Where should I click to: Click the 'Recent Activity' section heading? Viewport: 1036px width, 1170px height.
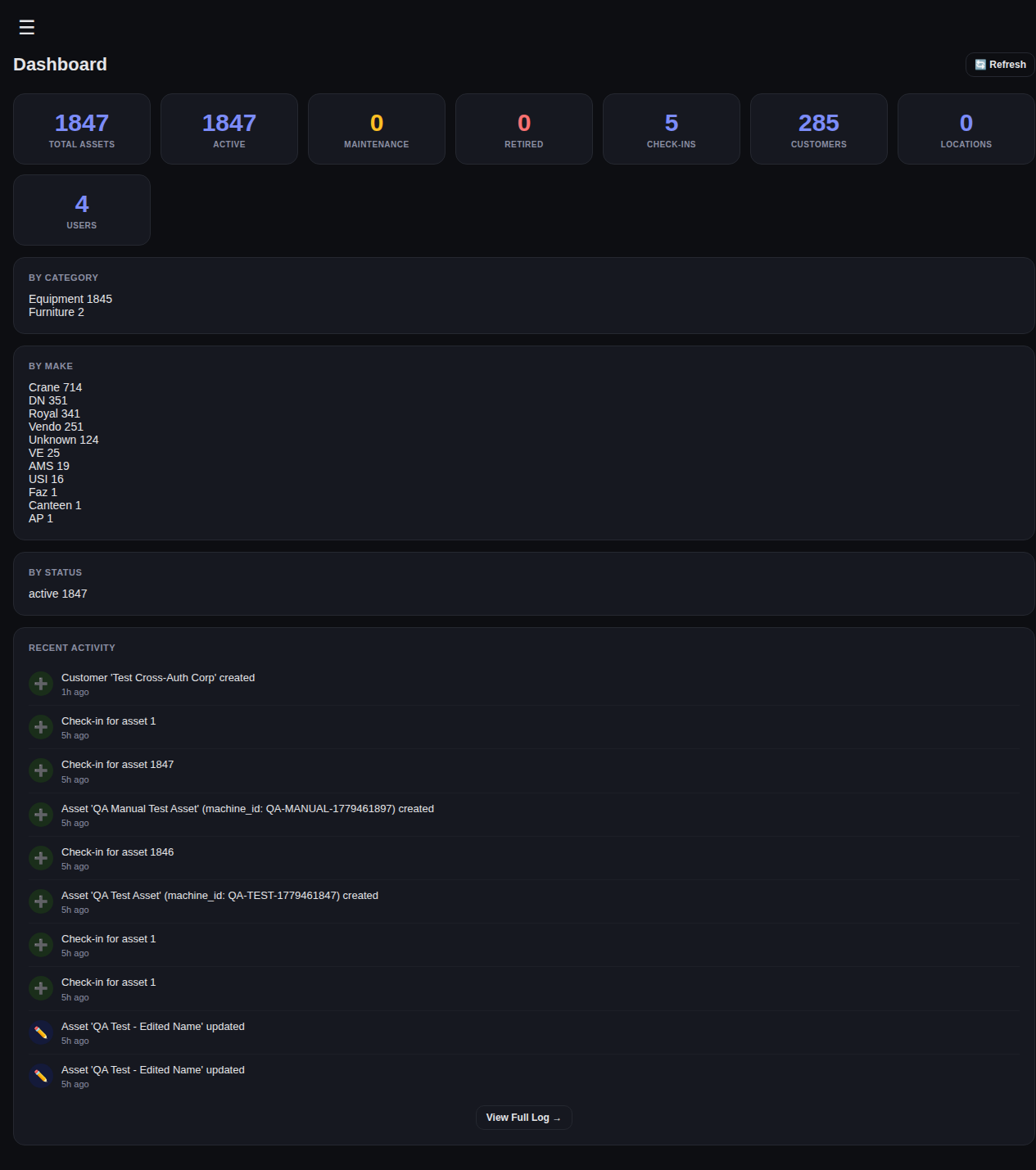(72, 648)
